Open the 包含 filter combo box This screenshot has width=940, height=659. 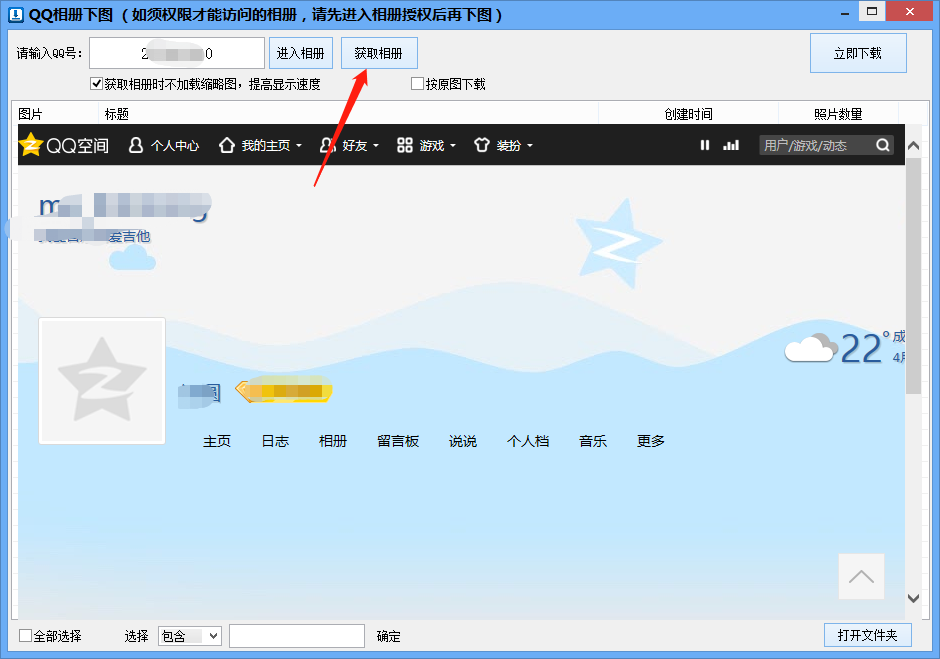click(189, 636)
